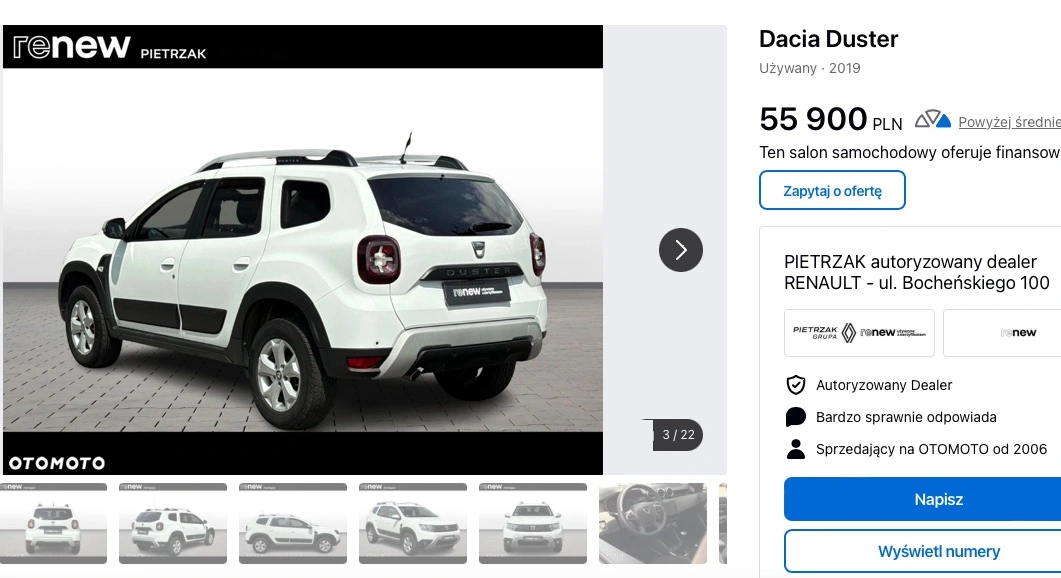
Task: Select the rear view car thumbnail
Action: 53,523
